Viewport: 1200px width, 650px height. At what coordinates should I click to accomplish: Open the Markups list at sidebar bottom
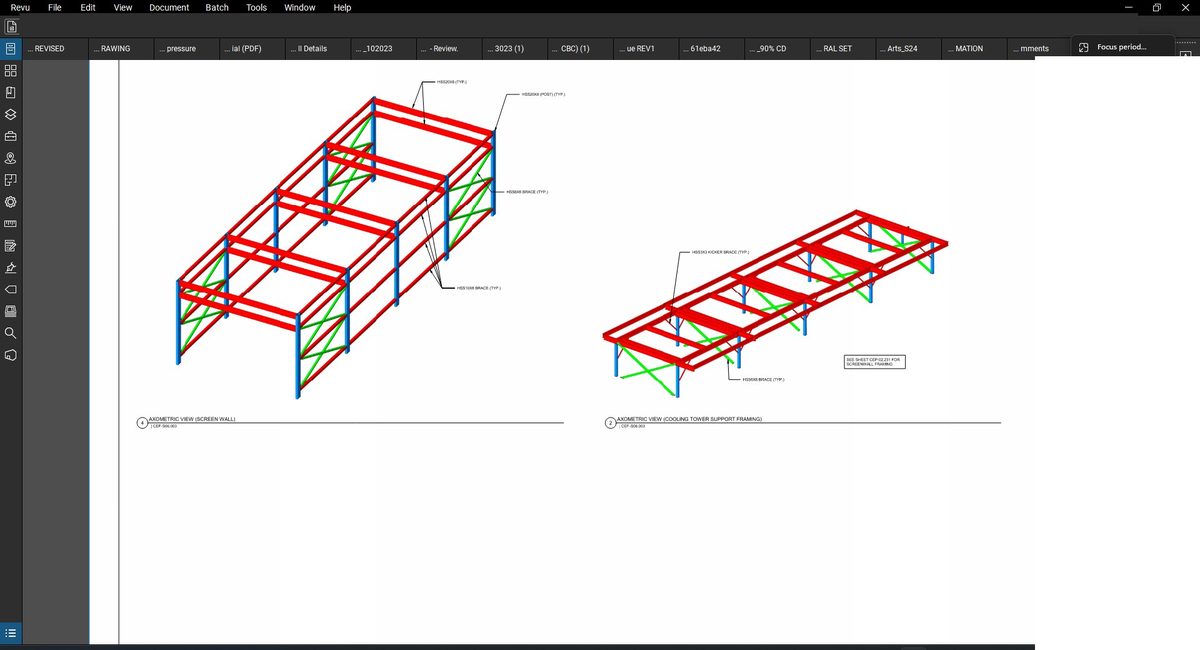(11, 633)
